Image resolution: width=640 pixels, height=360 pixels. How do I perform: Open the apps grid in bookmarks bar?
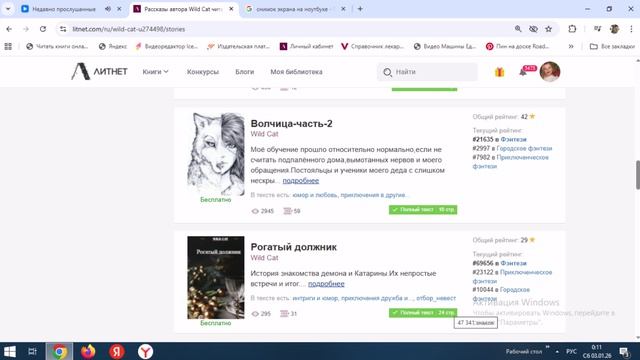tap(8, 47)
